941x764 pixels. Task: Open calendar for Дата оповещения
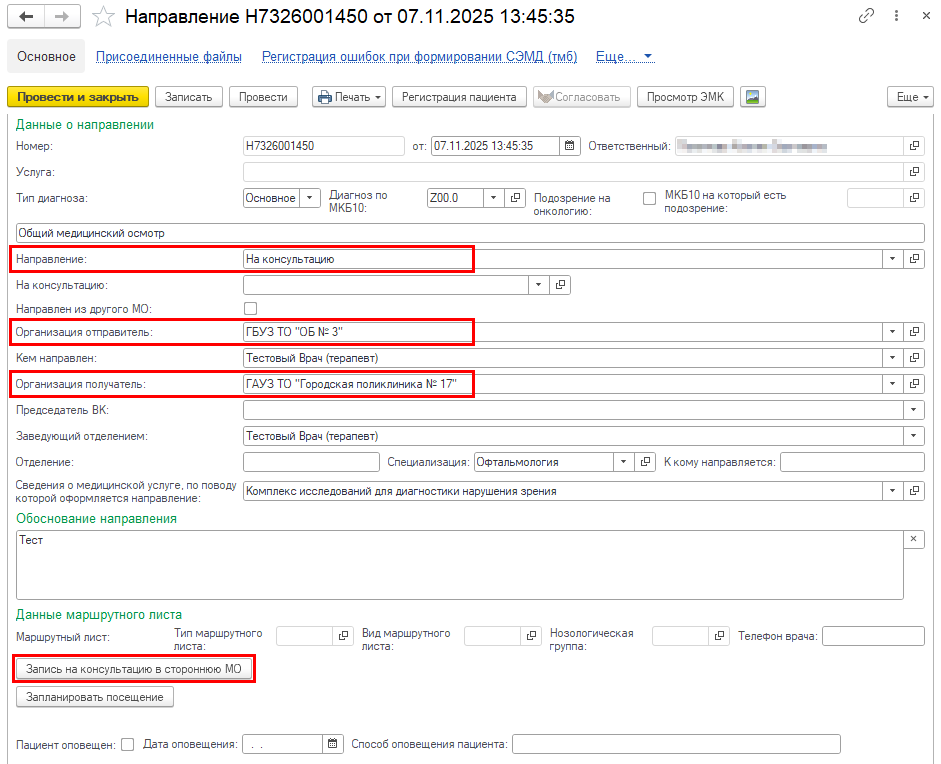[331, 744]
